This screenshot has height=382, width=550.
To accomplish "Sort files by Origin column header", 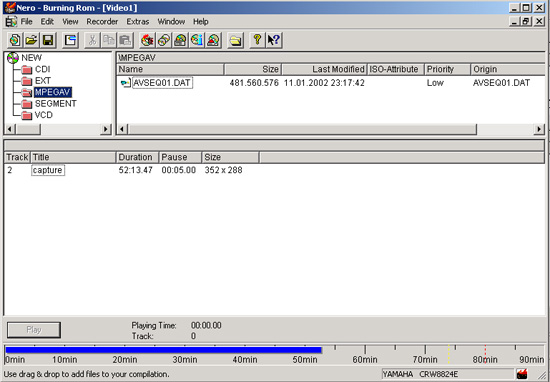I will coord(508,69).
